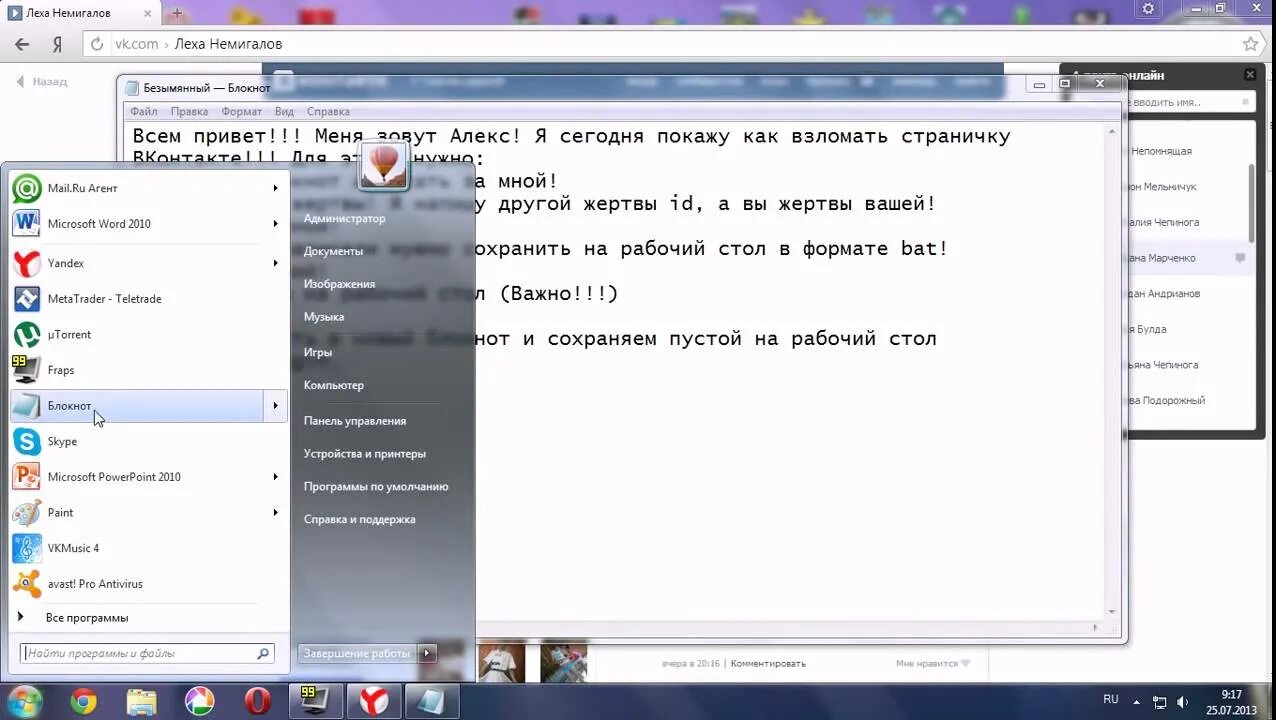
Task: Open Opera browser from taskbar
Action: coord(258,702)
